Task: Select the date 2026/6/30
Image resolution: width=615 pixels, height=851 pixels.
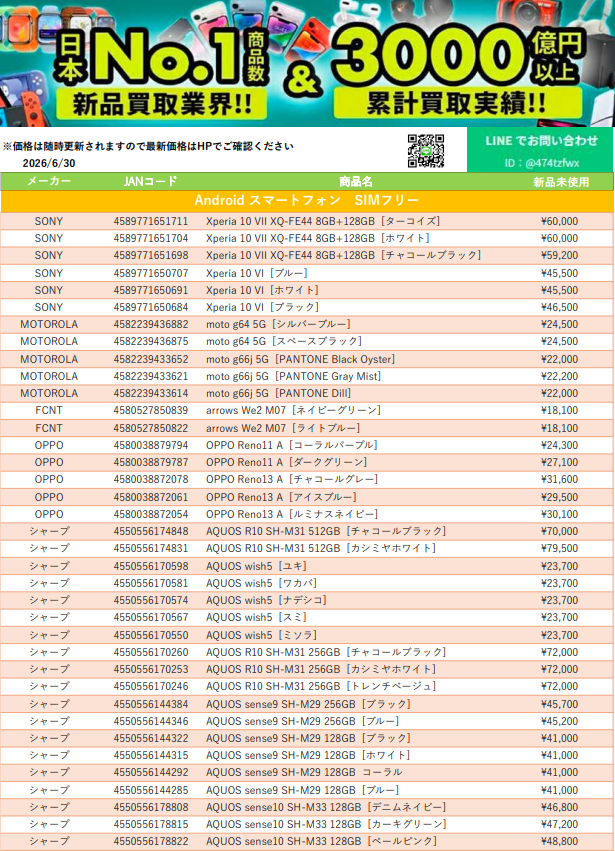Action: 49,163
